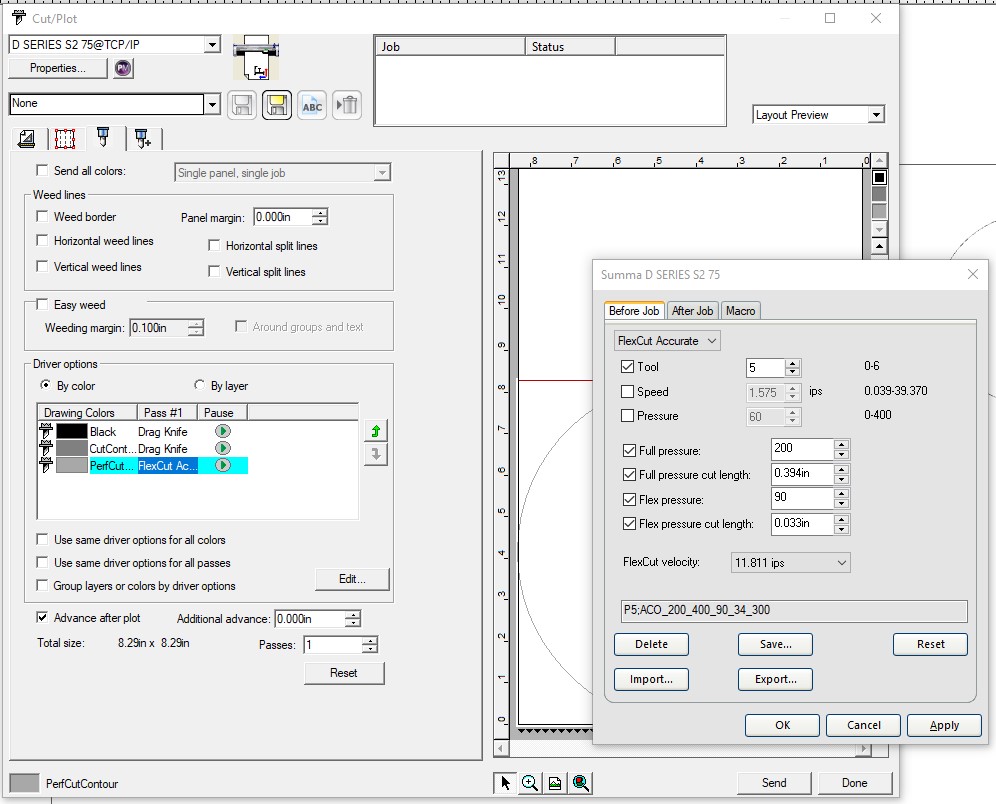Click the Properties... button
The image size is (996, 804).
click(58, 68)
